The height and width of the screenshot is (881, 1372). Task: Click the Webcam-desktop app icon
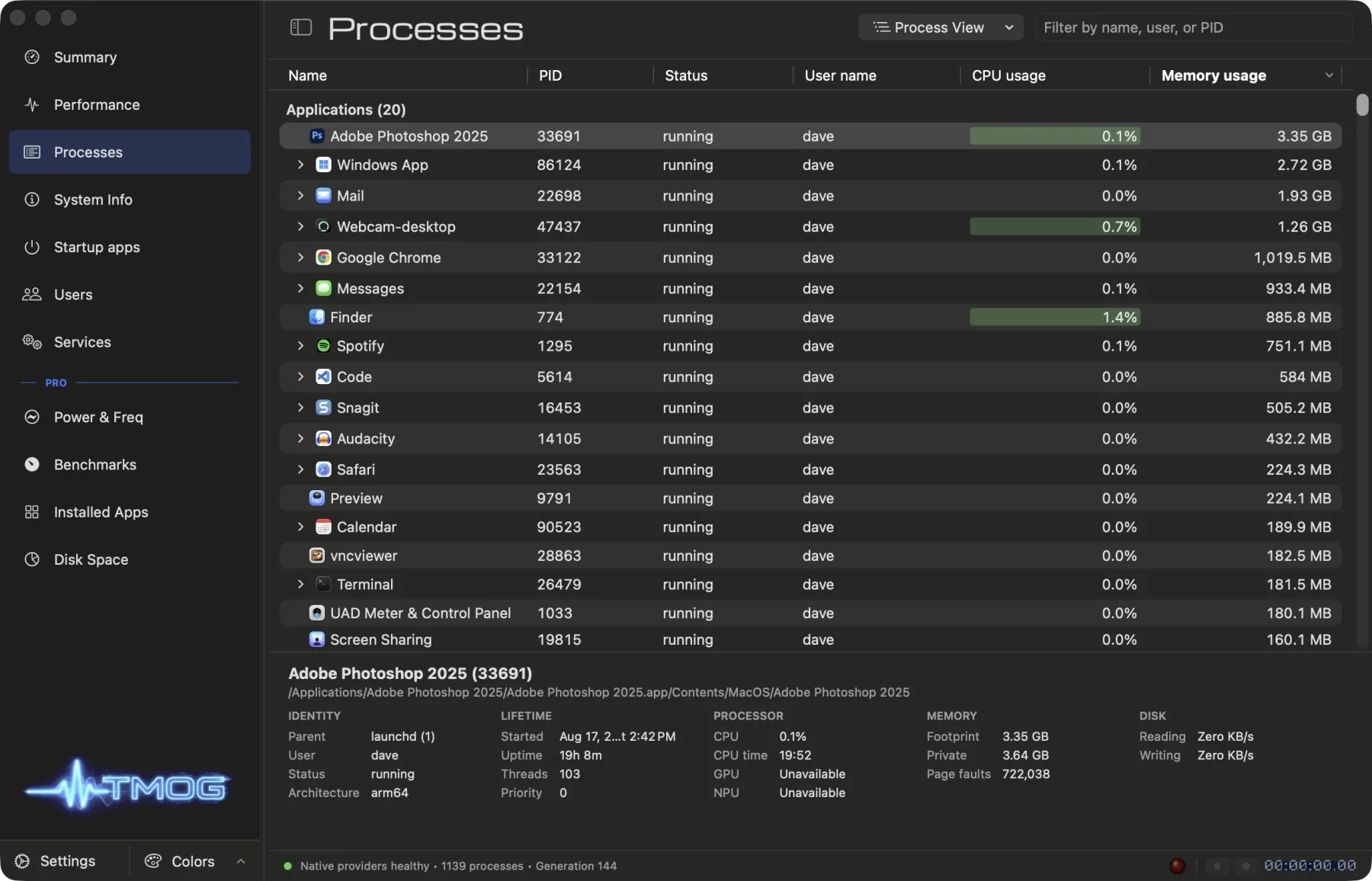coord(323,226)
